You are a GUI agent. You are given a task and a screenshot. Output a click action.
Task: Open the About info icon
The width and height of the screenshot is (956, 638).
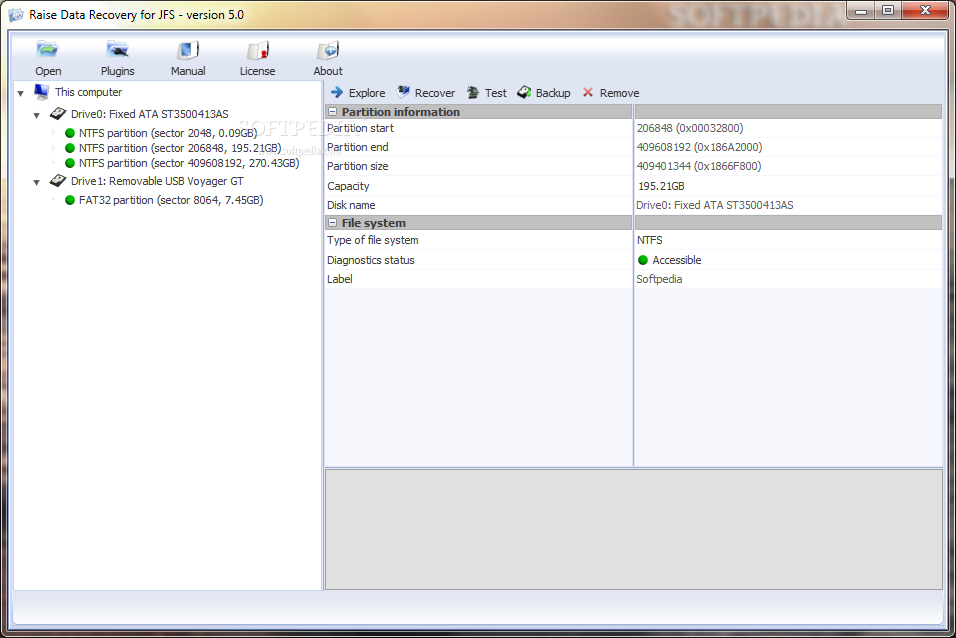click(328, 49)
